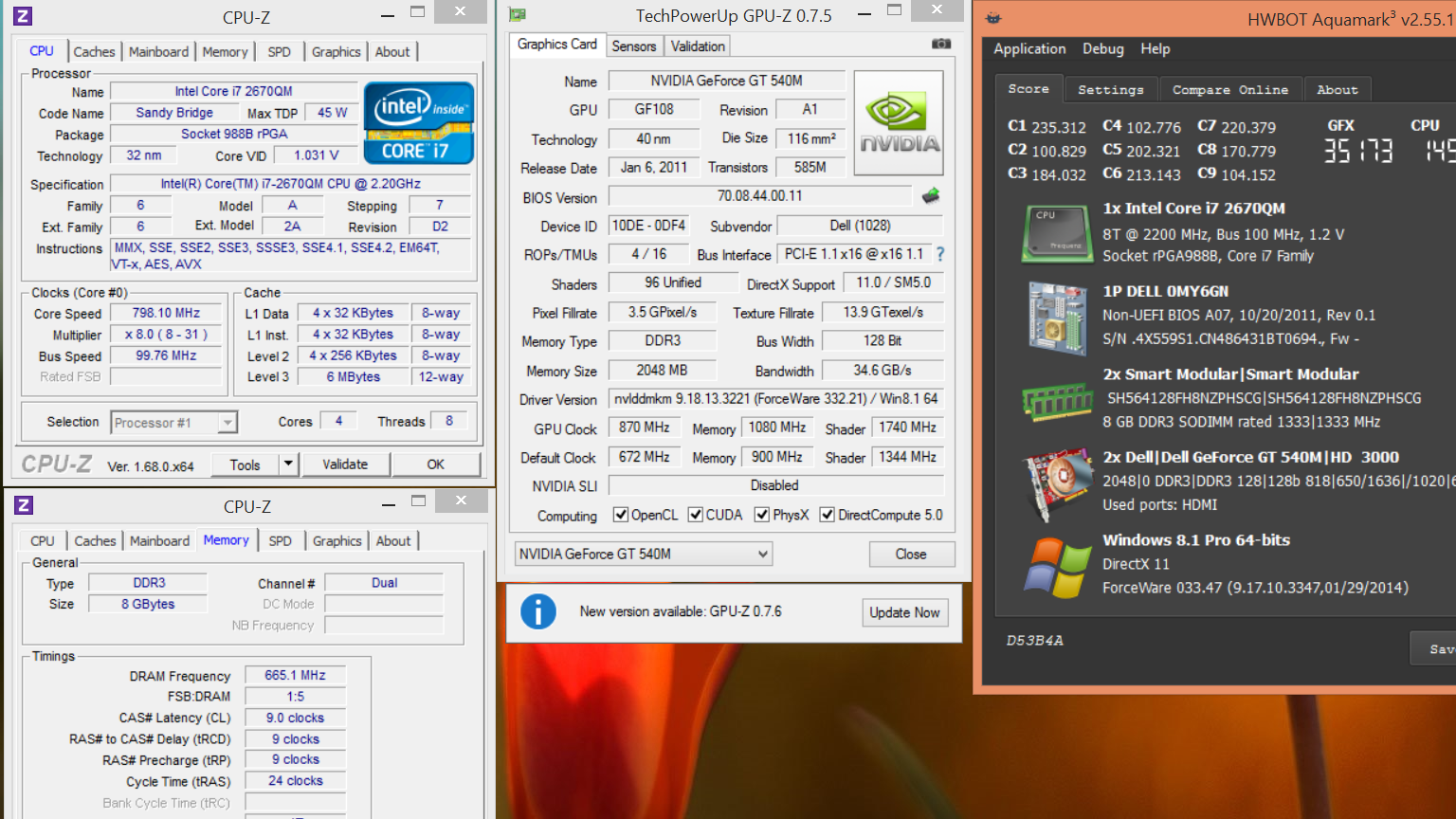Open Help menu in Aquamark

click(x=1155, y=48)
